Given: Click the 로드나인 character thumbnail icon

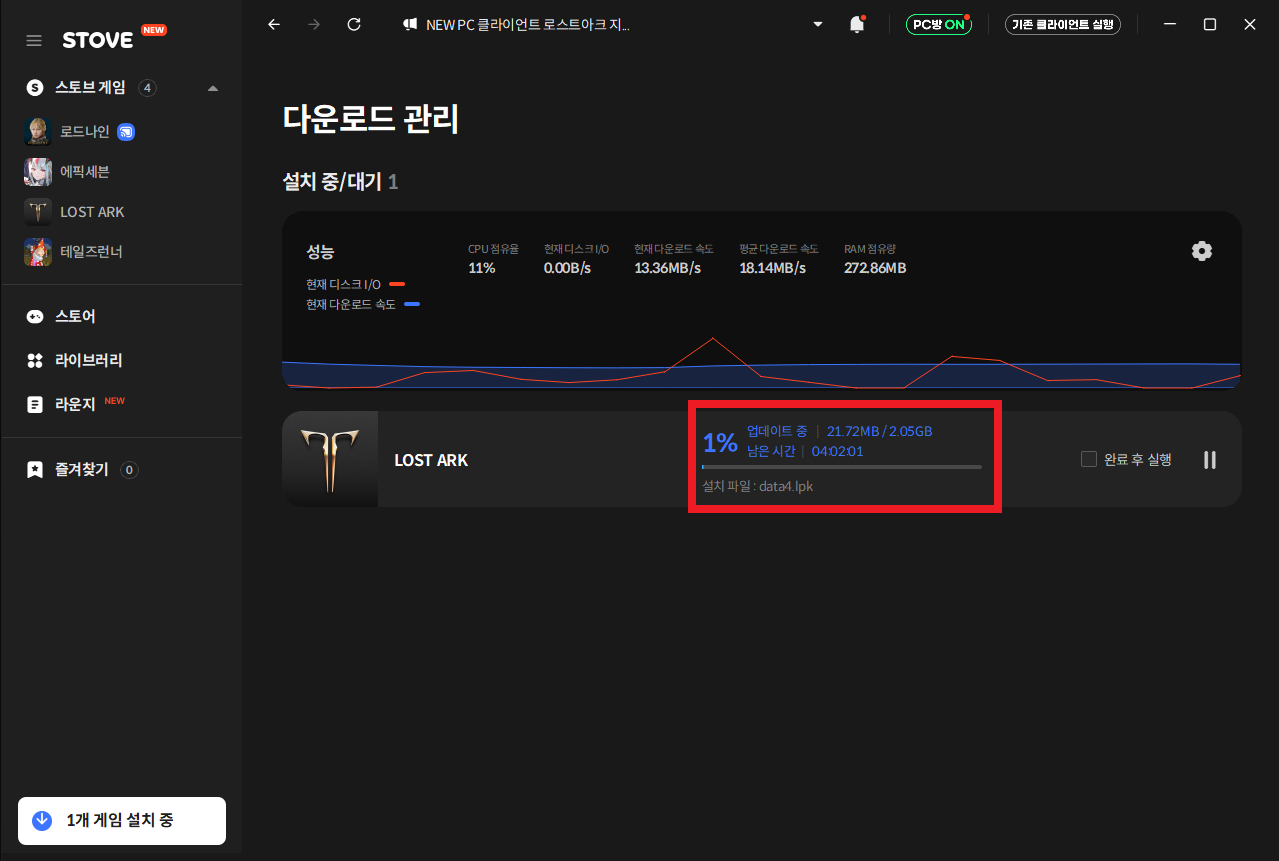Looking at the screenshot, I should (x=38, y=131).
